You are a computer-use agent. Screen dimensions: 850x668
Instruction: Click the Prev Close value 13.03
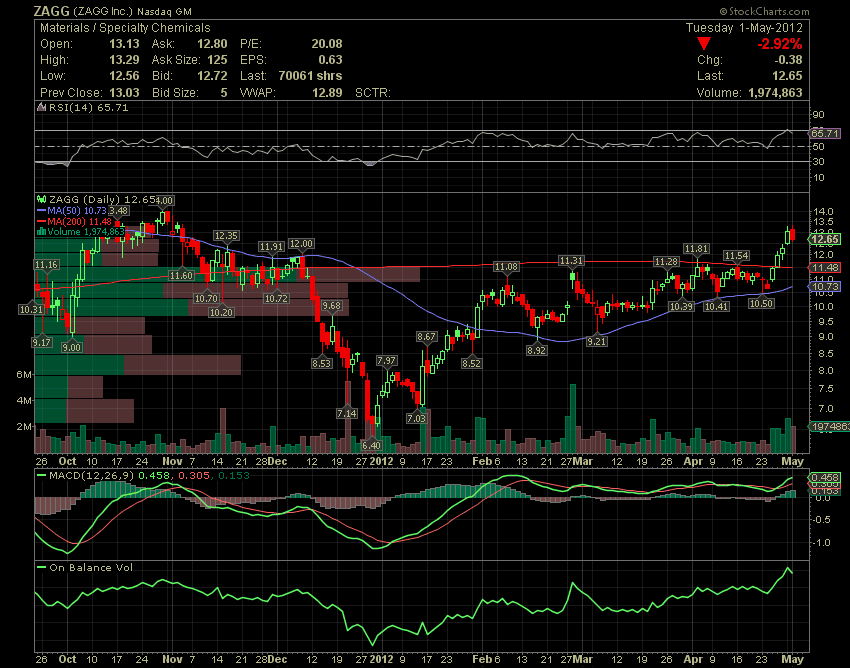tap(124, 93)
